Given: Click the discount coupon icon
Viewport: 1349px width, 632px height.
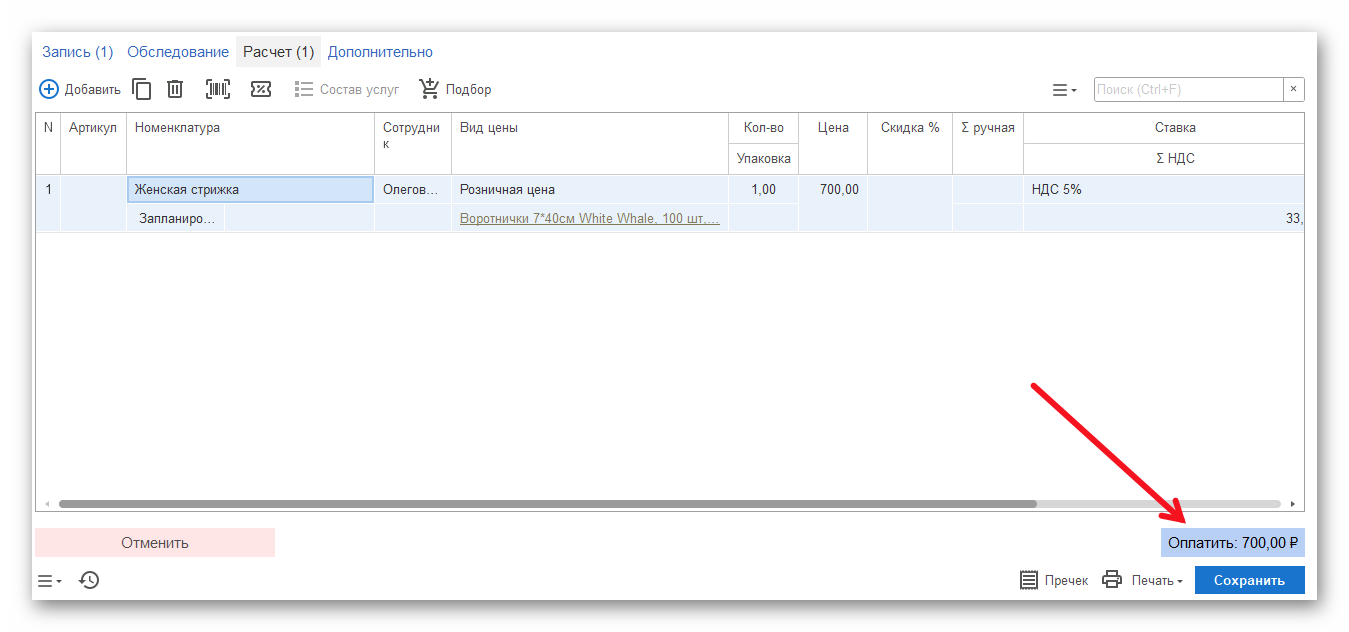Looking at the screenshot, I should (261, 89).
